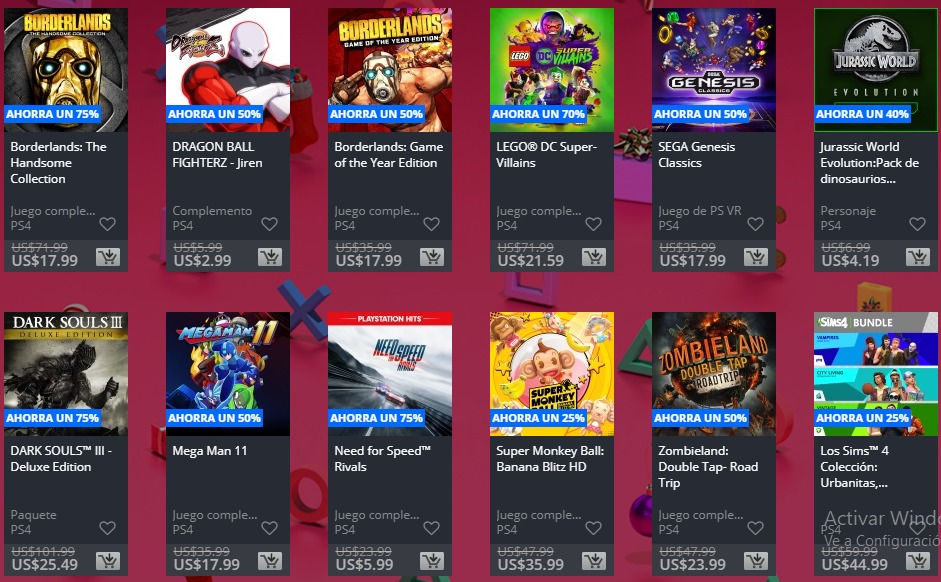Open Los Sims 4 Bundle cover image
Image resolution: width=941 pixels, height=582 pixels.
[876, 374]
